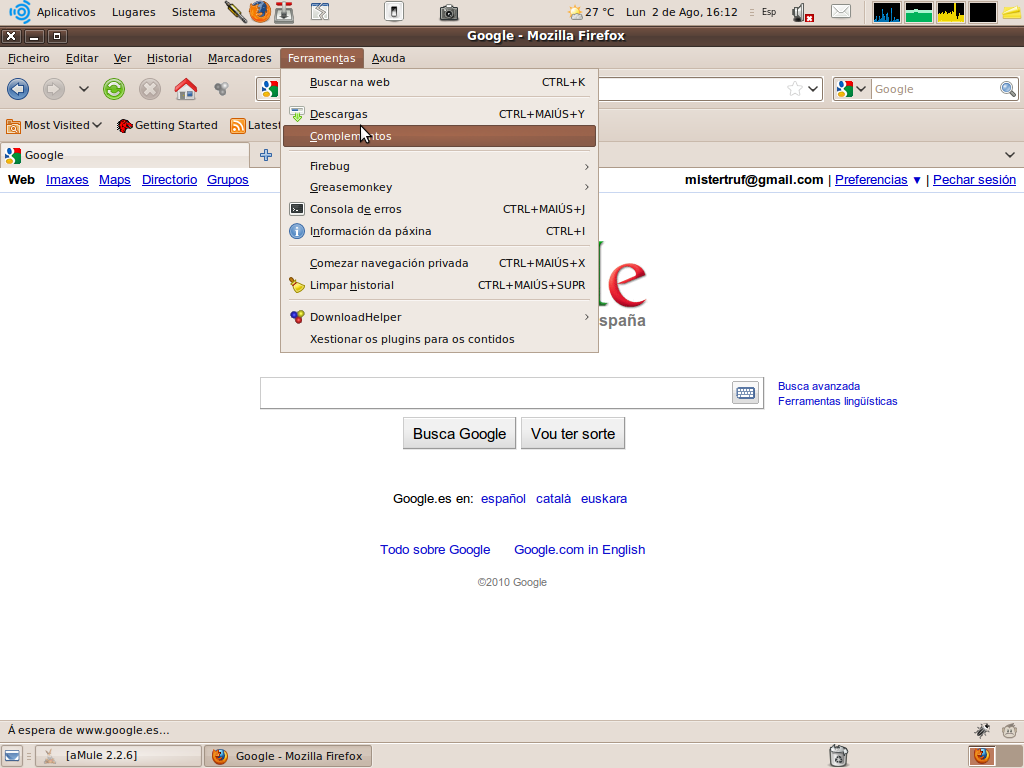The width and height of the screenshot is (1024, 768).
Task: Click the blue system monitor graph
Action: coord(886,12)
